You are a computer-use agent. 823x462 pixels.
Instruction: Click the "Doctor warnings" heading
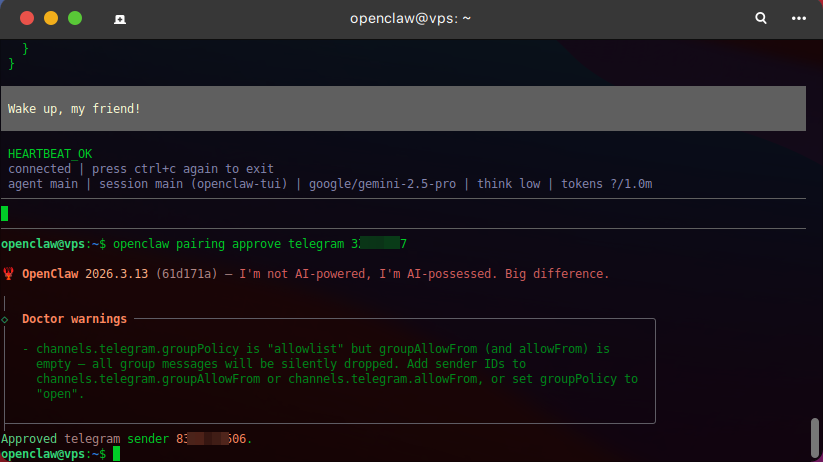click(x=74, y=319)
